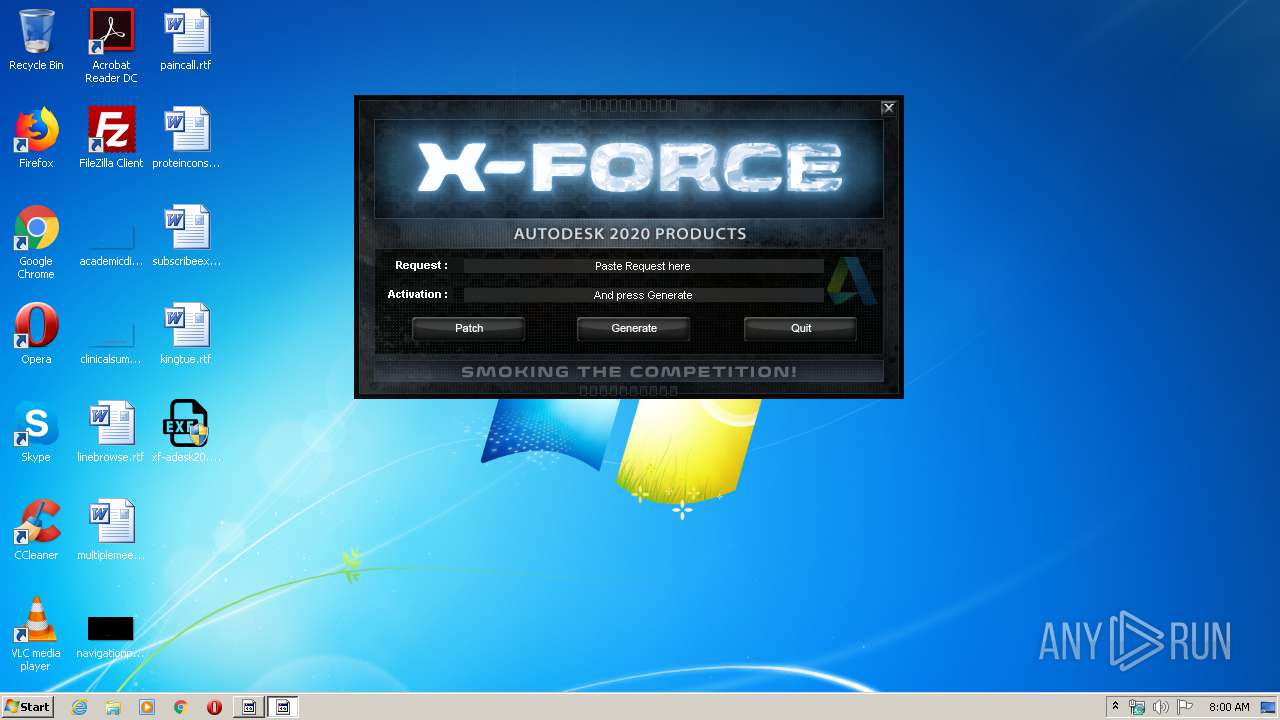Select the Skype desktop shortcut
The image size is (1280, 720).
point(36,432)
